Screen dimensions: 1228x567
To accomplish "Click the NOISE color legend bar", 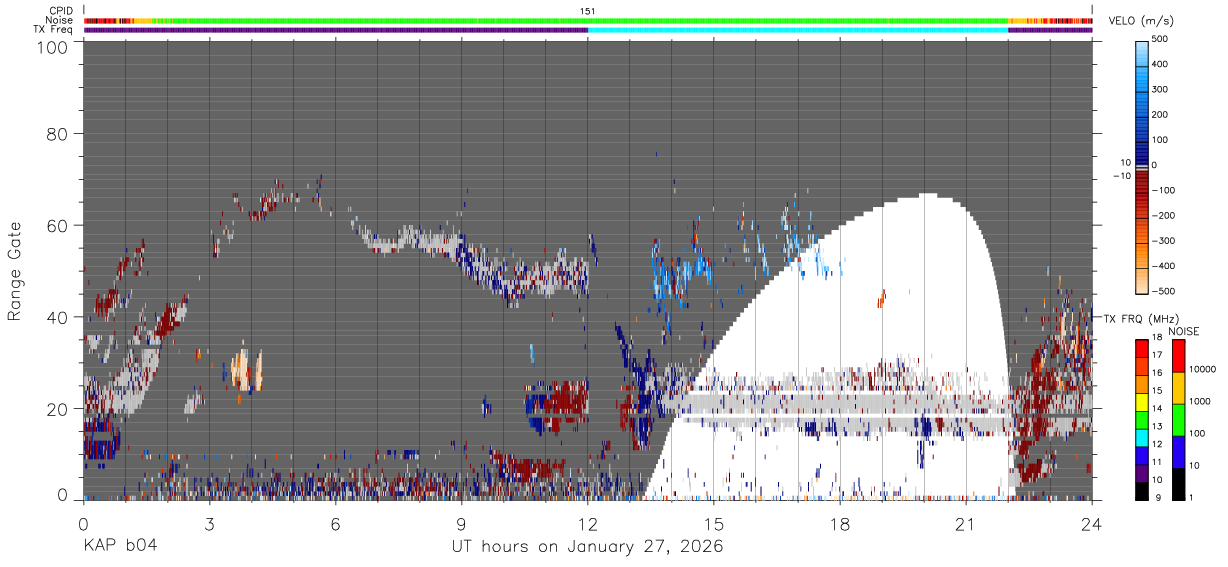I will (1178, 419).
